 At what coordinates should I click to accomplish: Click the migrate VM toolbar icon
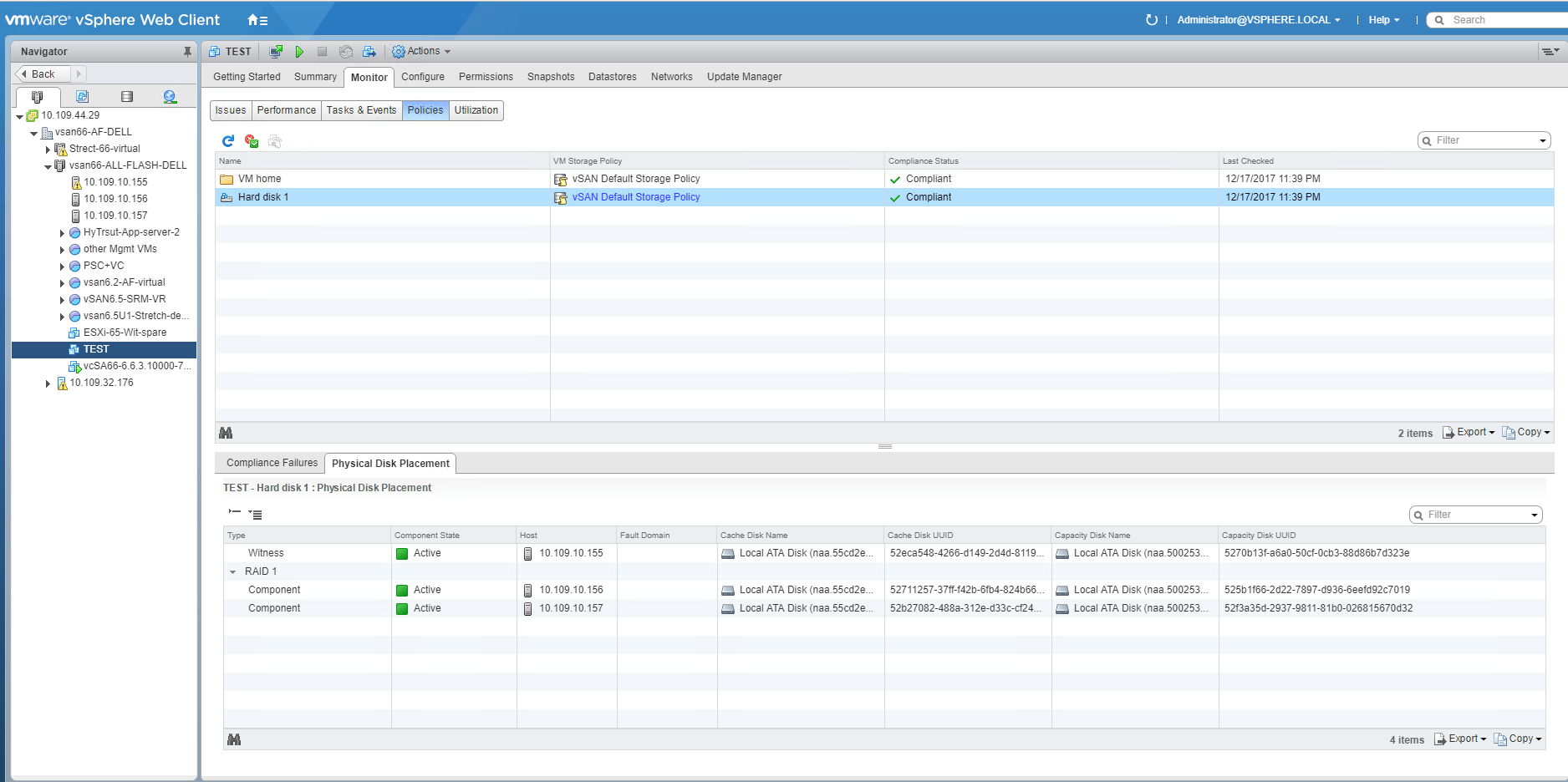369,52
